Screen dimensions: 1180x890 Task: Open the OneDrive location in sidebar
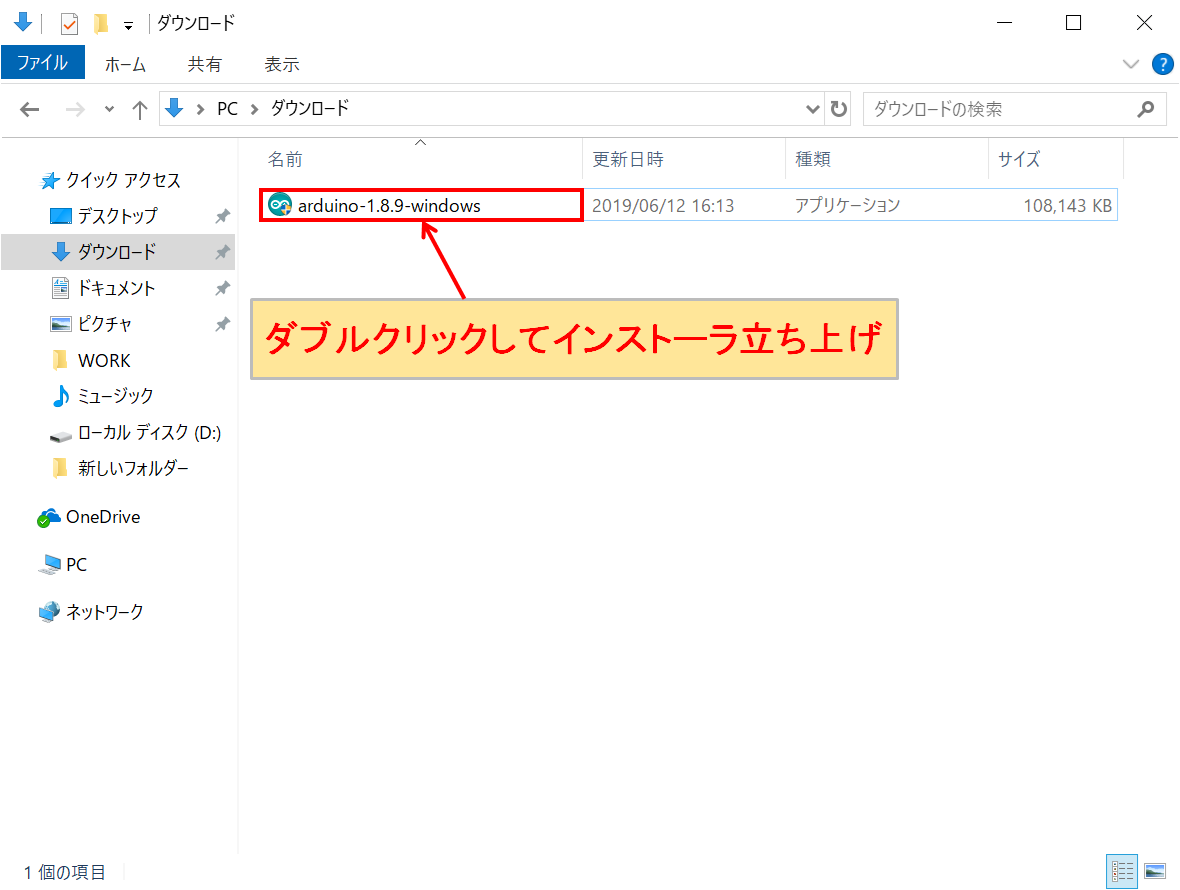[x=102, y=517]
